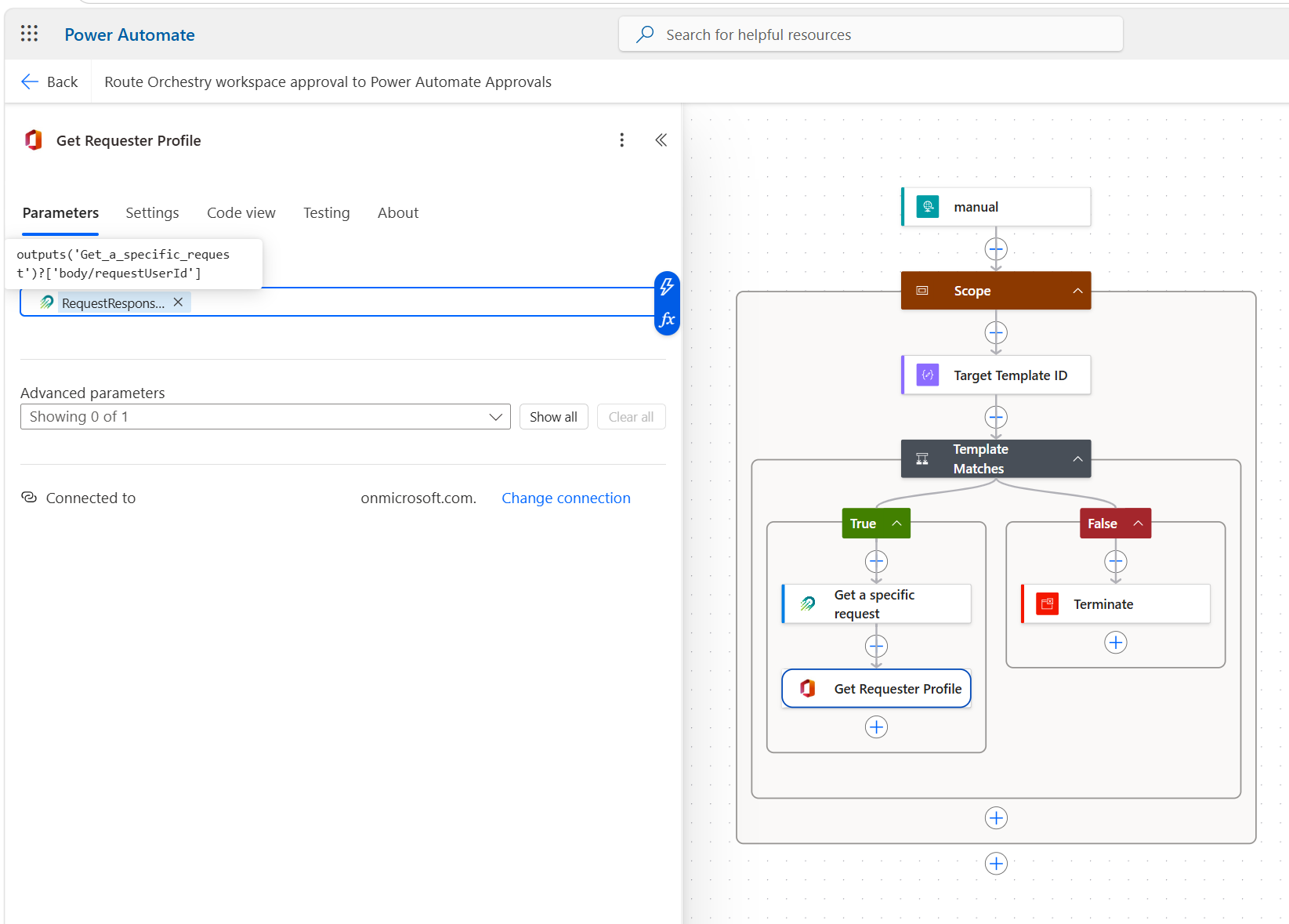Open the three-dot more options menu
The width and height of the screenshot is (1289, 924).
click(621, 140)
